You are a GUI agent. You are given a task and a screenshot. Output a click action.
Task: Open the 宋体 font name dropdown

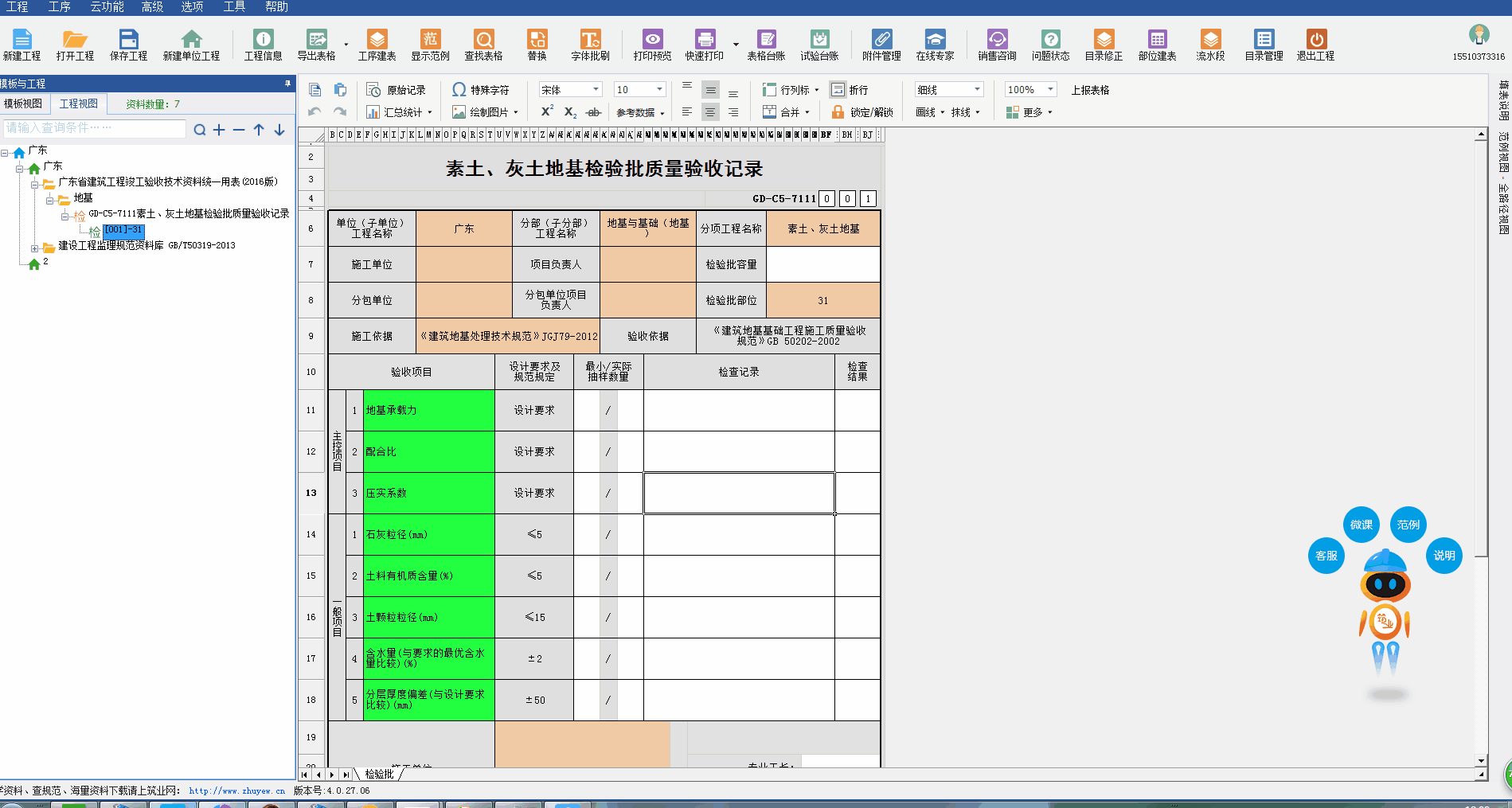click(x=595, y=90)
